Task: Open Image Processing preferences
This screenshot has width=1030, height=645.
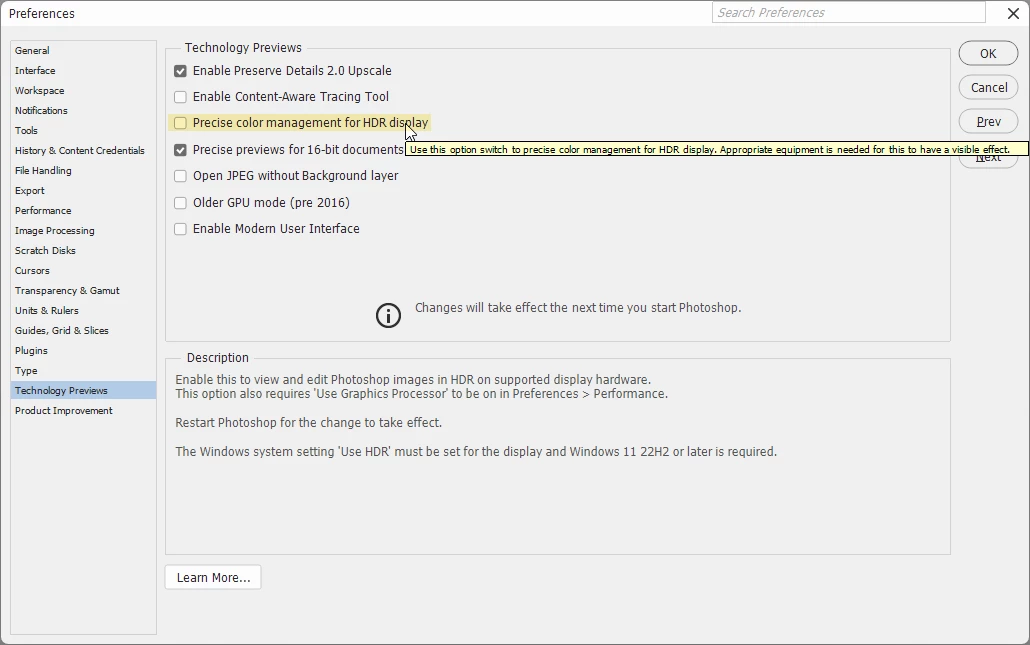Action: tap(83, 231)
